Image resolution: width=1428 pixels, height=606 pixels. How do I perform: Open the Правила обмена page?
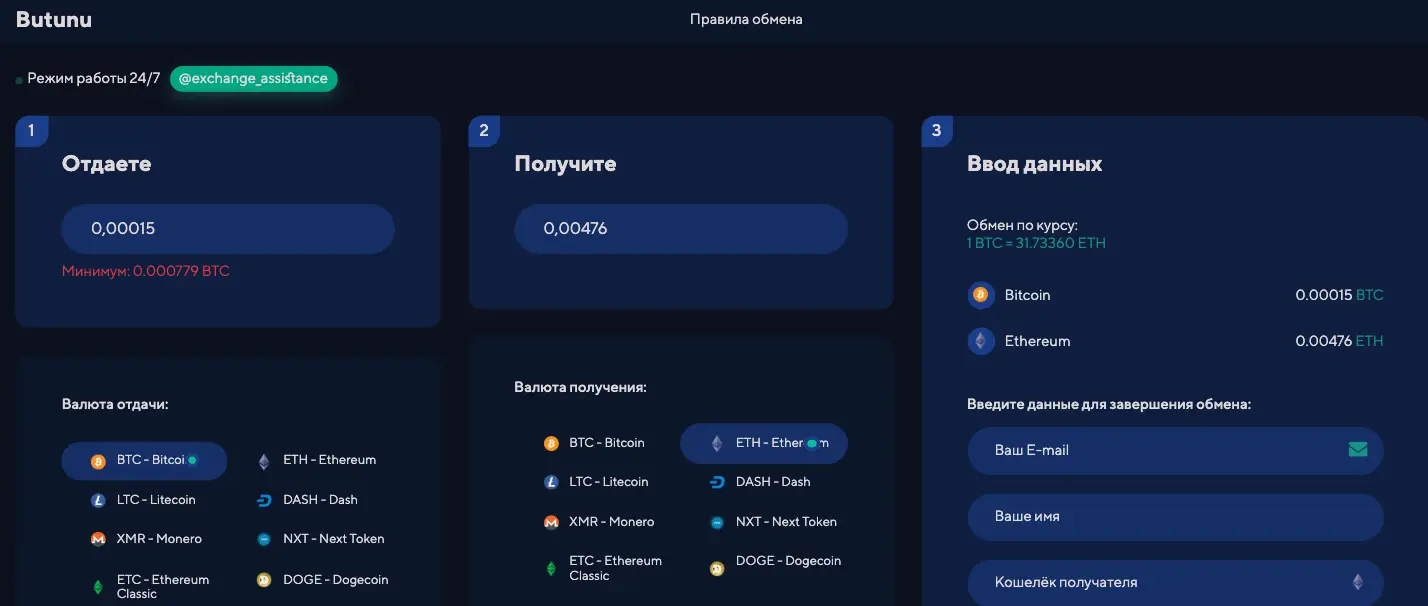[745, 18]
